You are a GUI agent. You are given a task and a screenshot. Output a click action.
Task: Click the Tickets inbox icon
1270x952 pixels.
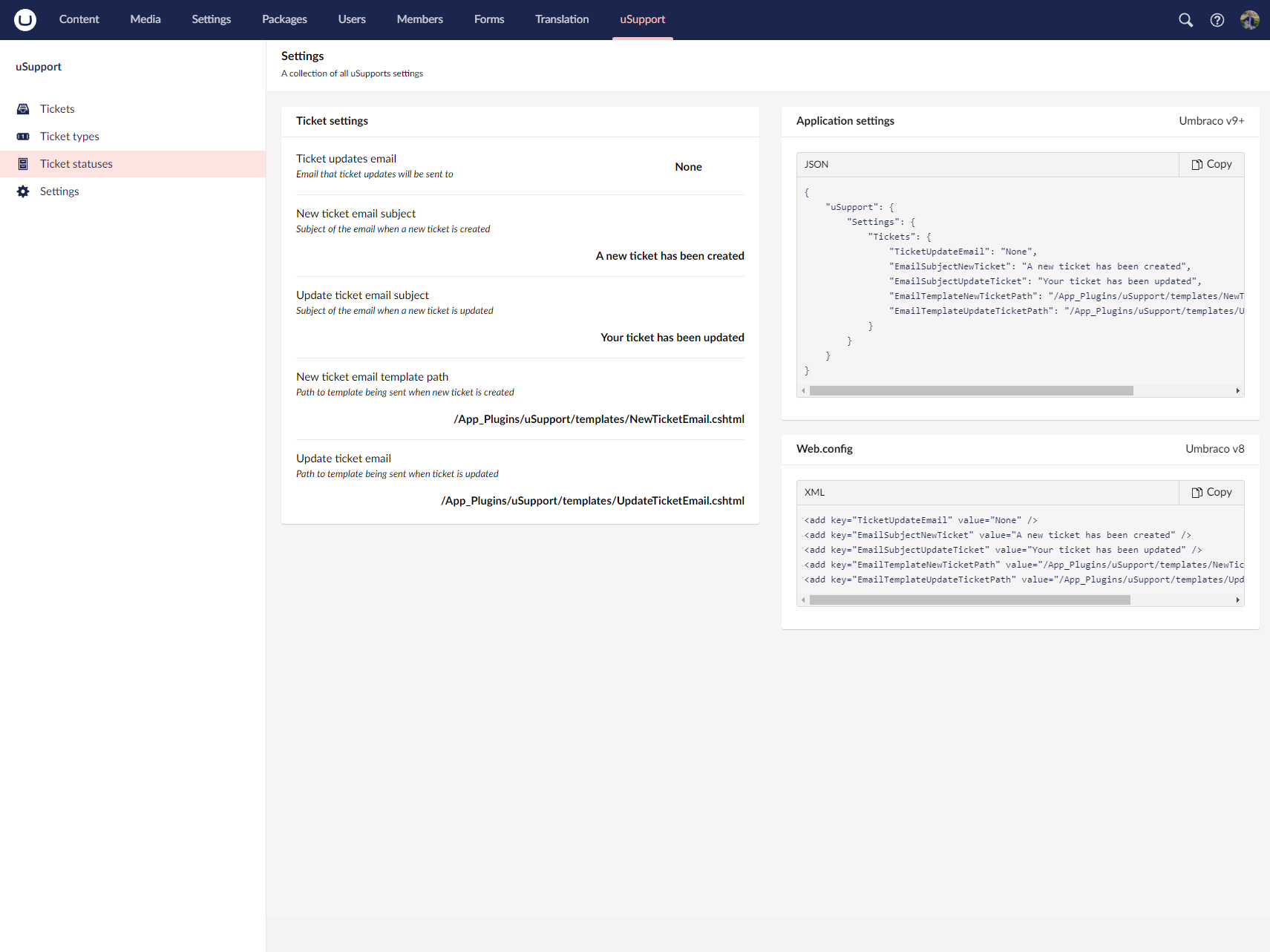[23, 109]
